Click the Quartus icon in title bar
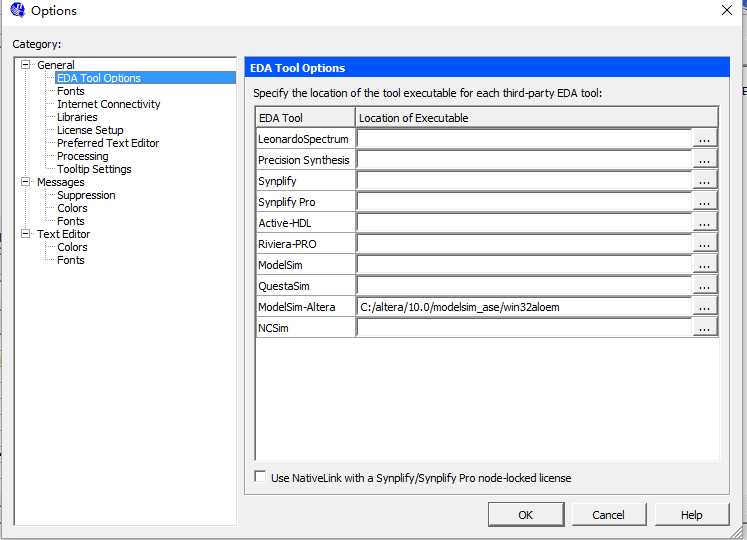Image resolution: width=747 pixels, height=540 pixels. 18,10
